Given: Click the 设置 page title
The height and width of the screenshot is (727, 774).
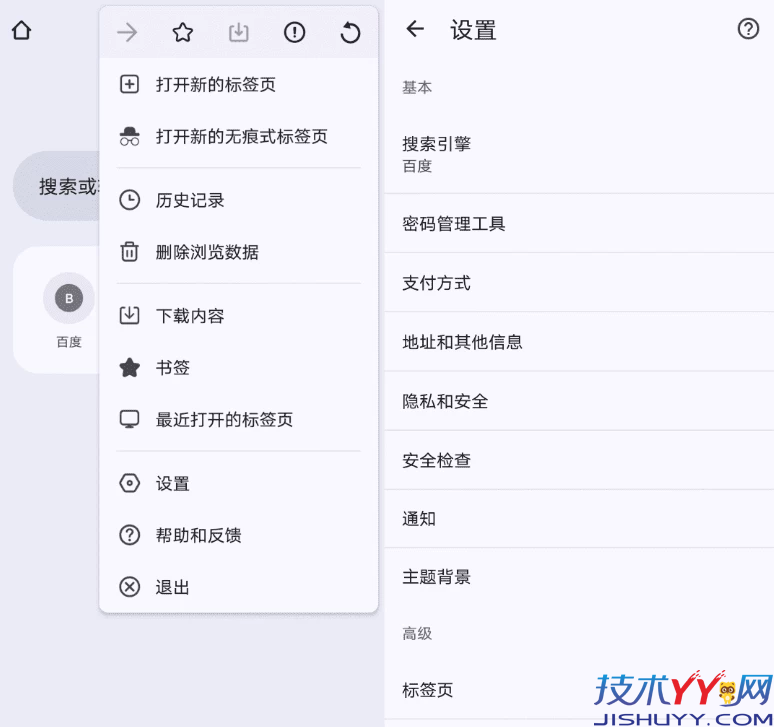Looking at the screenshot, I should (473, 30).
